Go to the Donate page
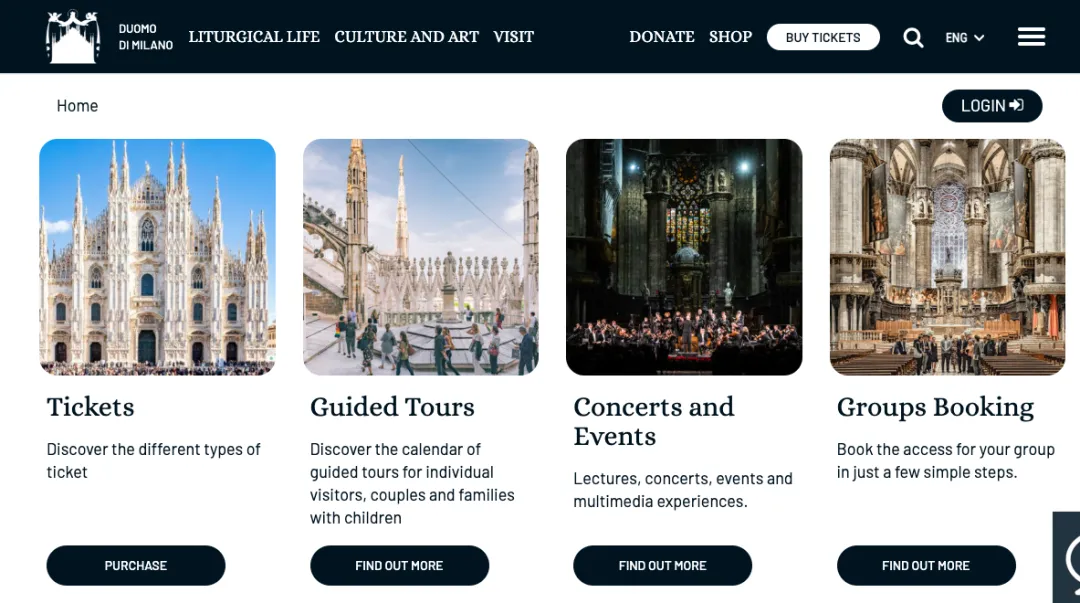Image resolution: width=1080 pixels, height=603 pixels. pos(661,37)
